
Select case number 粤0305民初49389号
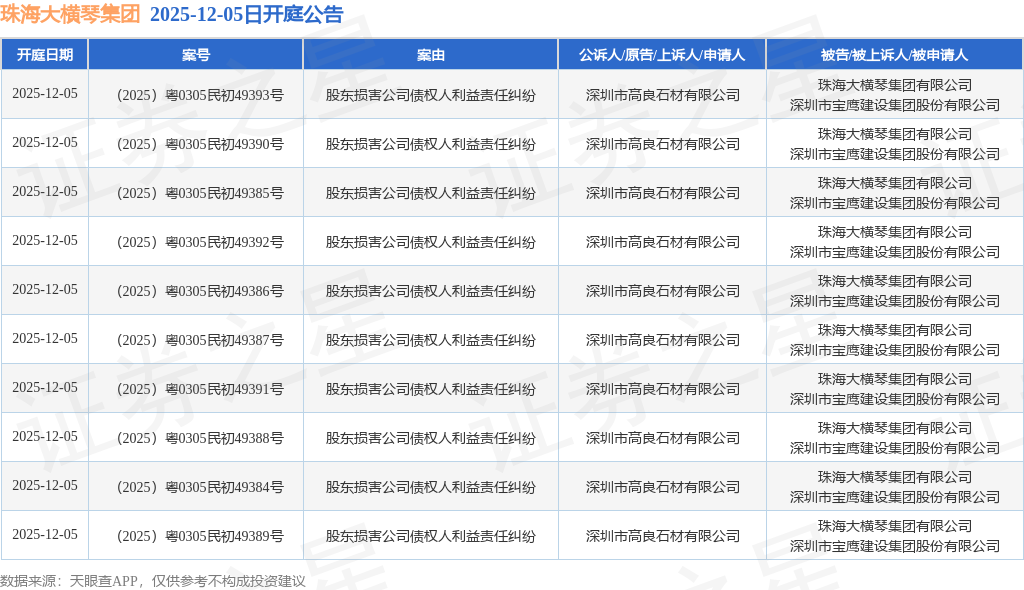click(x=200, y=536)
